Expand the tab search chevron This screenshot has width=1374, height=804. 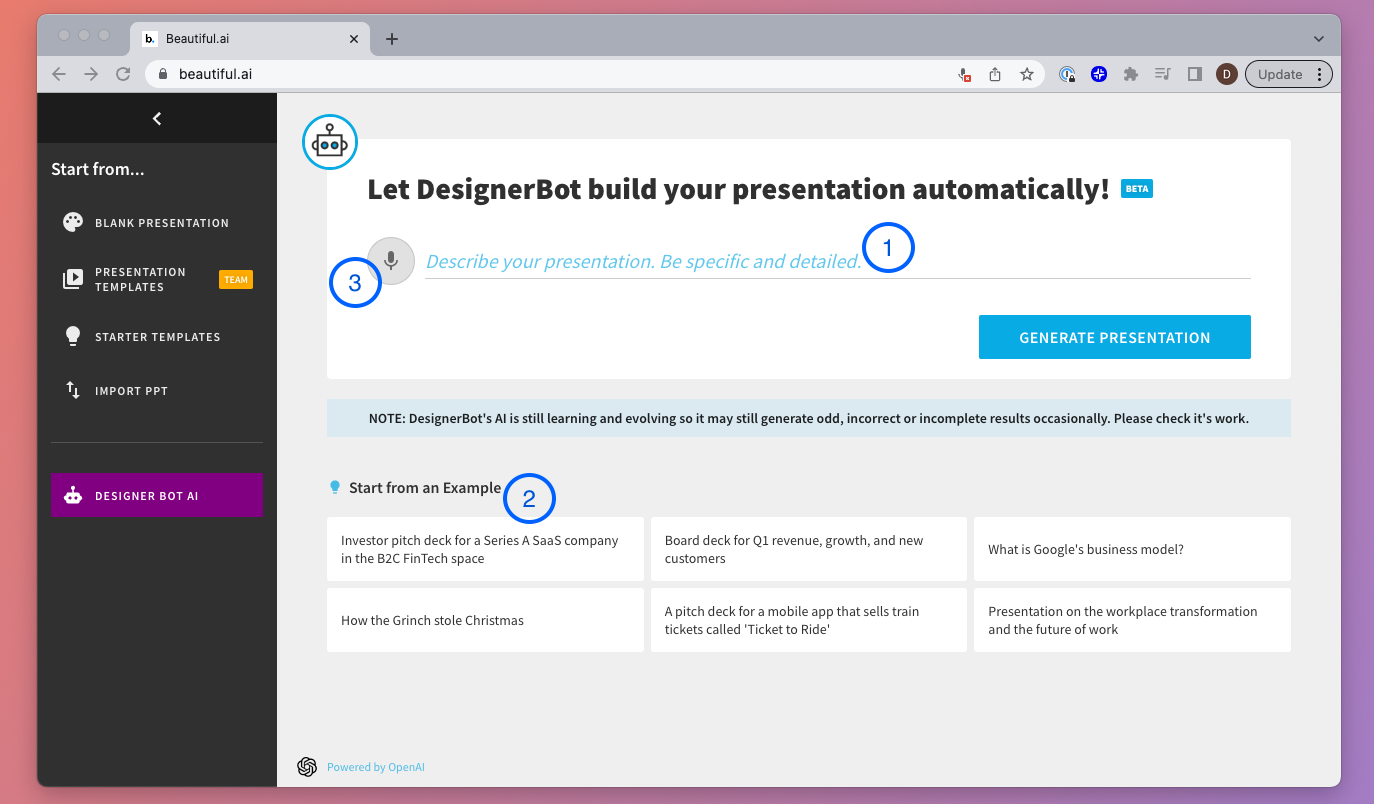(x=1319, y=39)
